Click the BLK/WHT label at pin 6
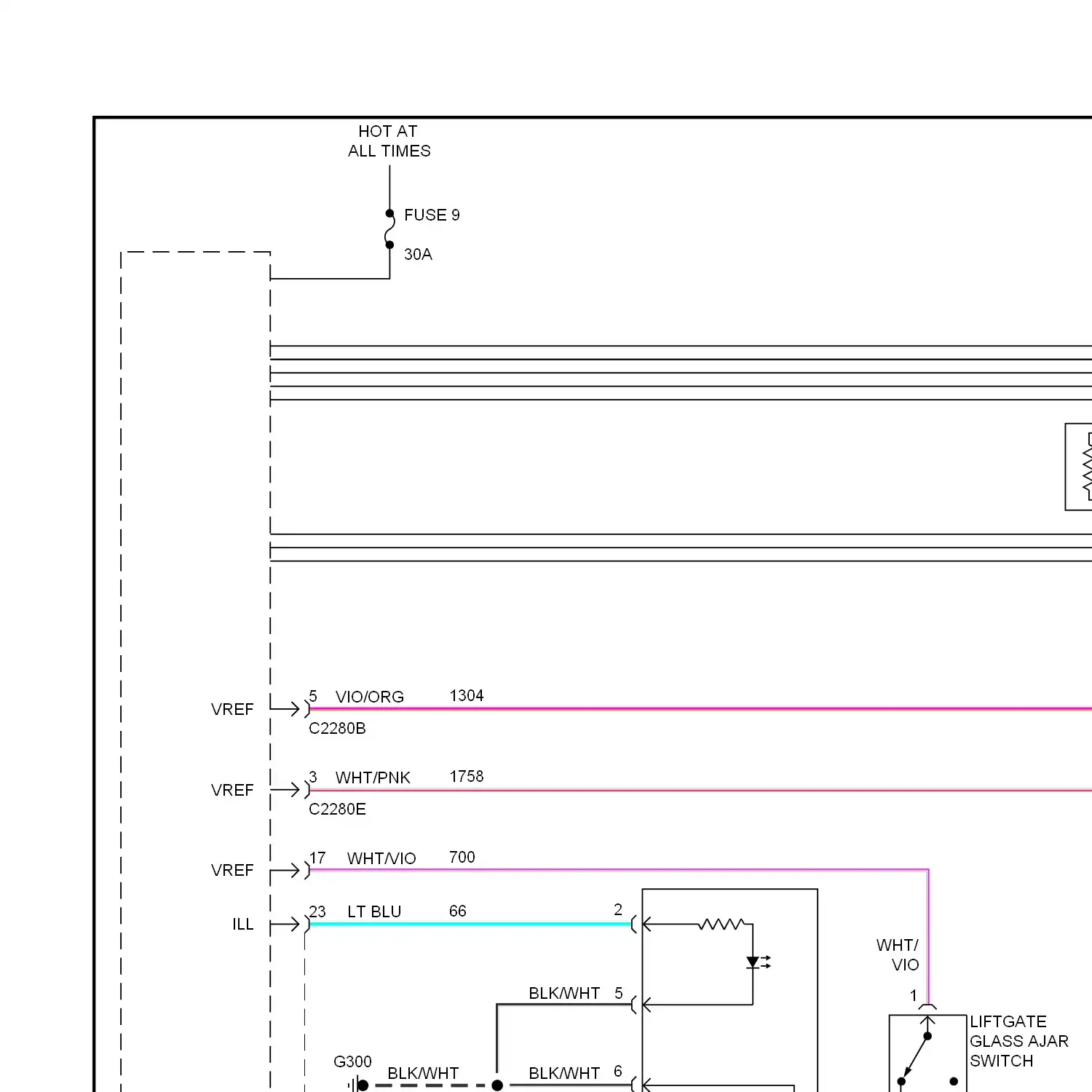This screenshot has width=1092, height=1092. [x=564, y=1073]
